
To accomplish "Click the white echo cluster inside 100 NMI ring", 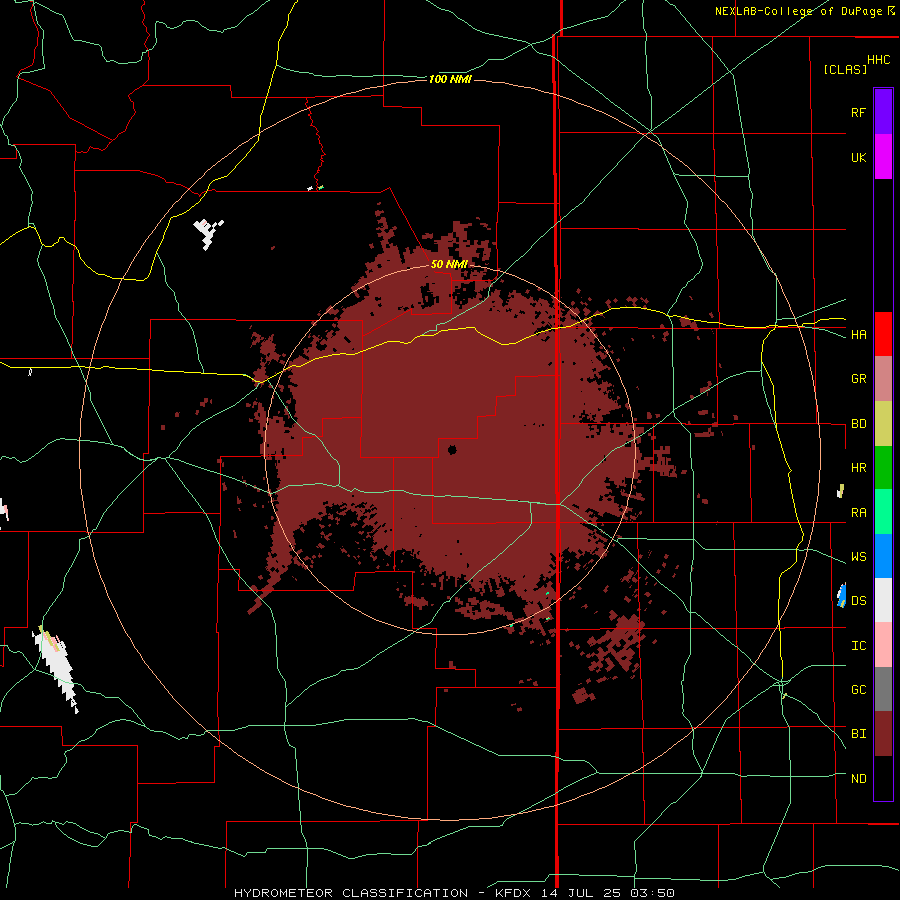I will point(208,234).
